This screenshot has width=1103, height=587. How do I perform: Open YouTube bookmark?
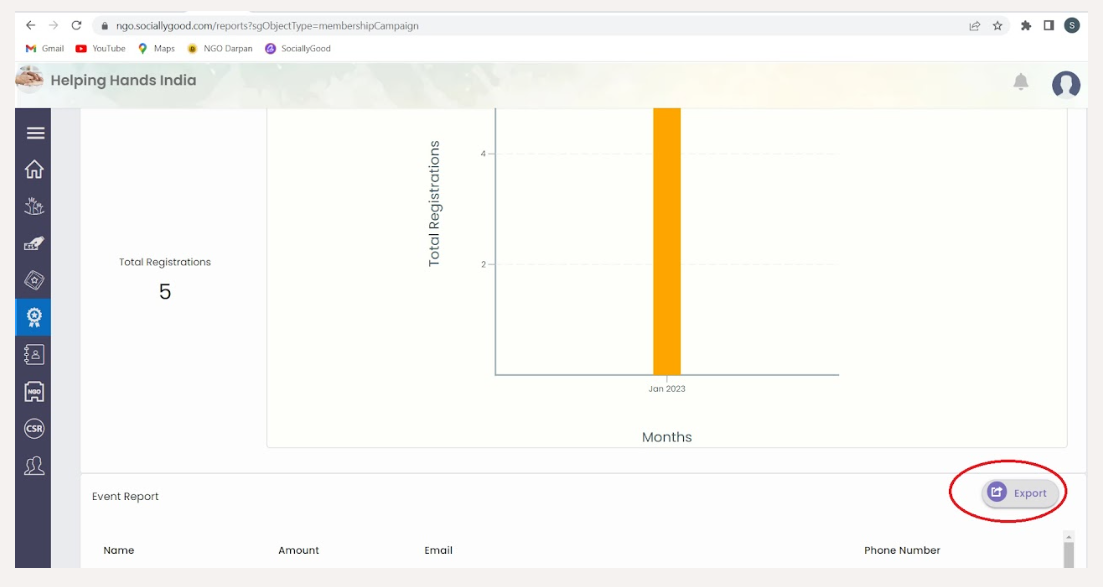(101, 49)
